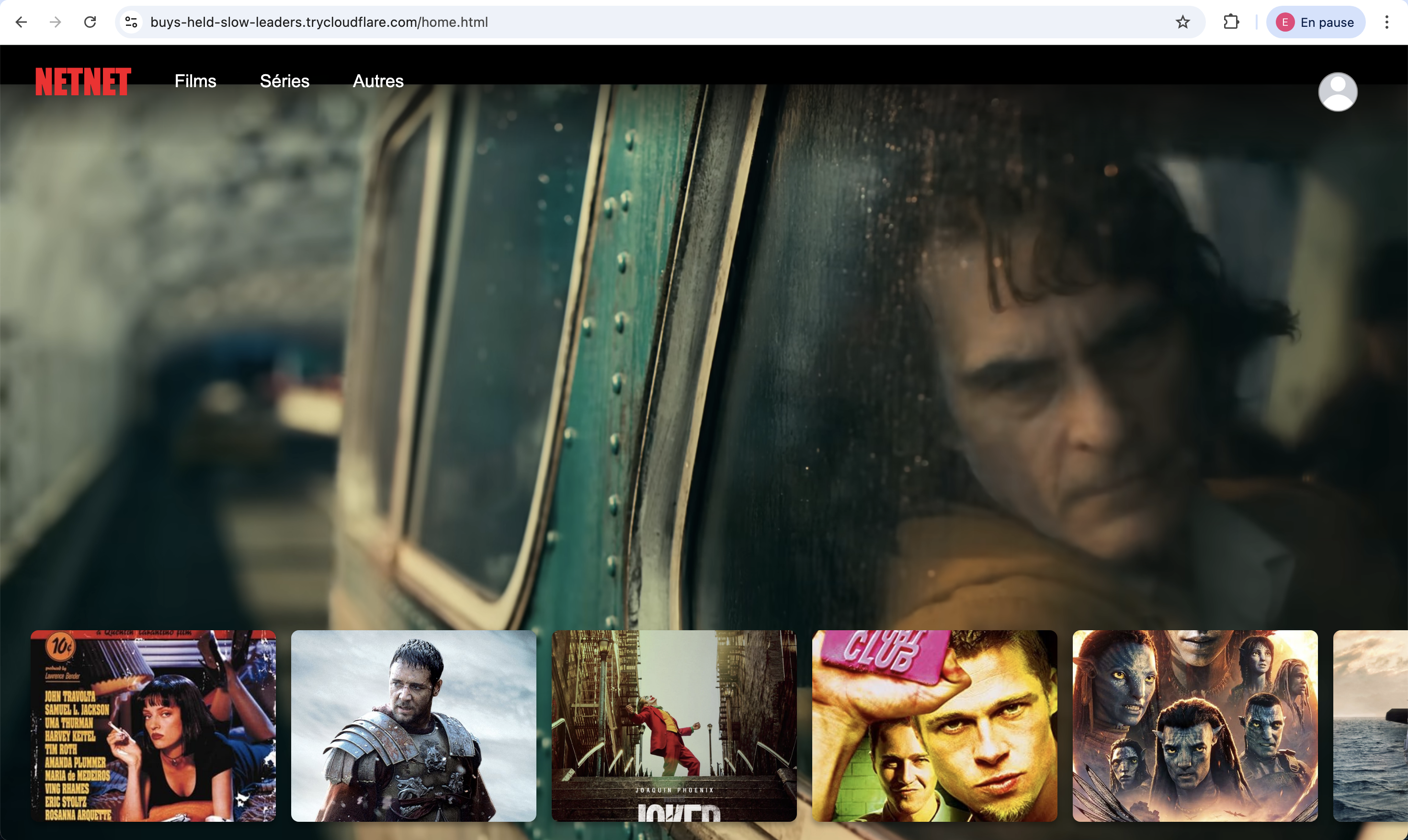Open the Extensions puzzle icon
Image resolution: width=1408 pixels, height=840 pixels.
click(x=1231, y=22)
